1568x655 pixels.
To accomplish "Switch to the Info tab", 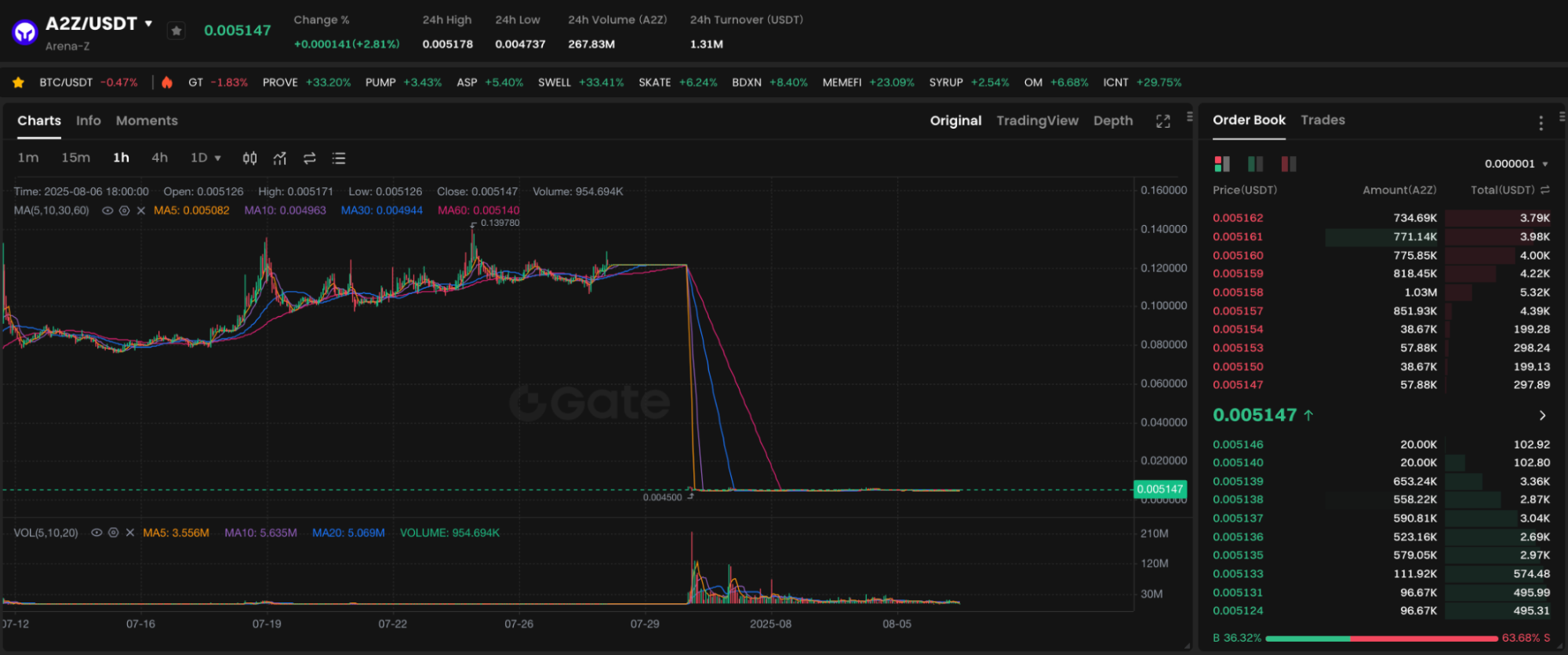I will pos(89,121).
